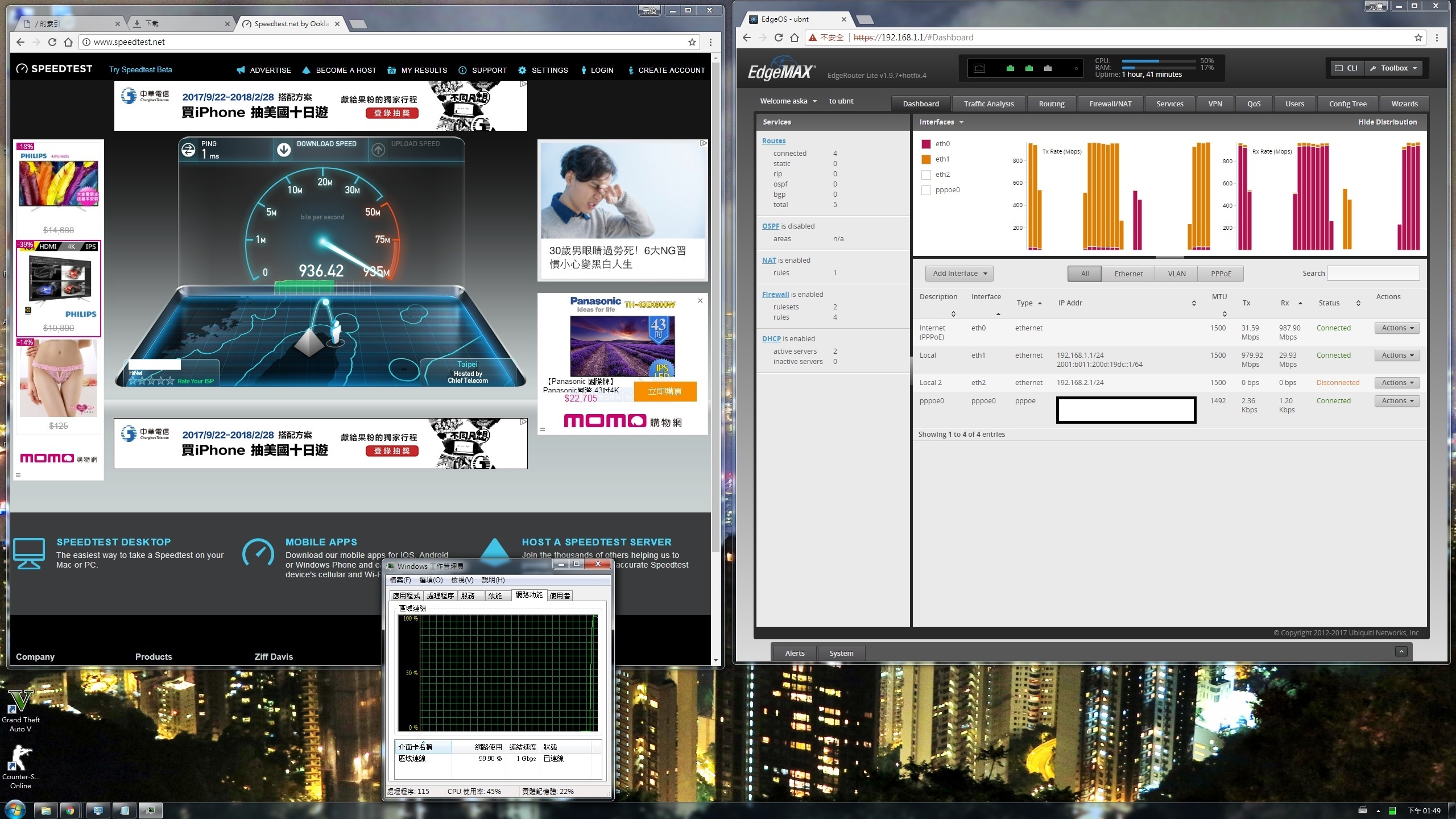This screenshot has height=819, width=1456.
Task: Open Chrome menu in Speedtest window
Action: coord(710,42)
